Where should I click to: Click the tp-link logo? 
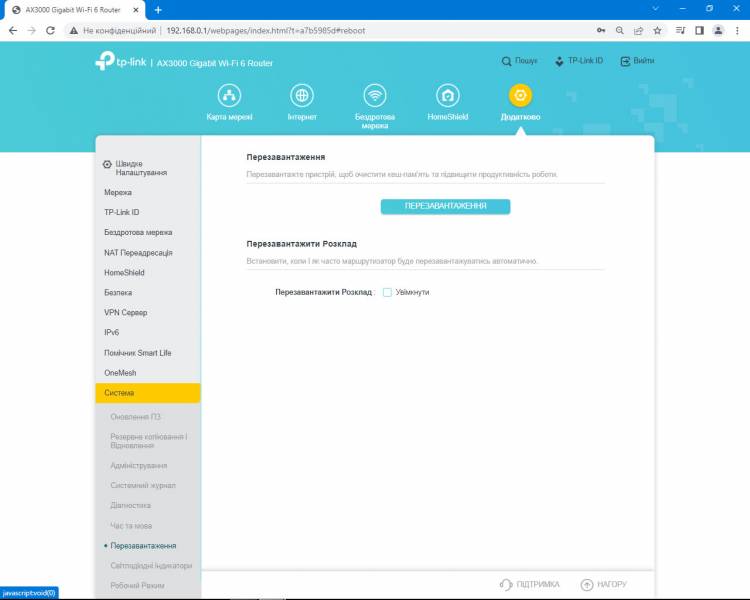121,61
